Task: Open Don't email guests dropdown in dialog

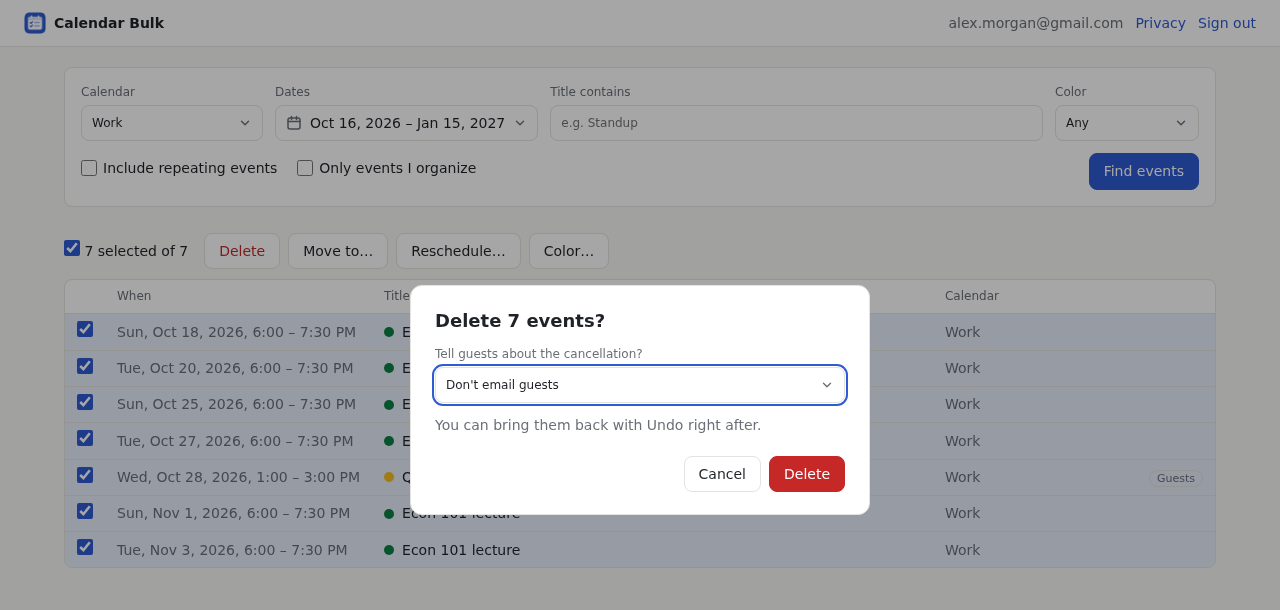Action: click(x=640, y=385)
